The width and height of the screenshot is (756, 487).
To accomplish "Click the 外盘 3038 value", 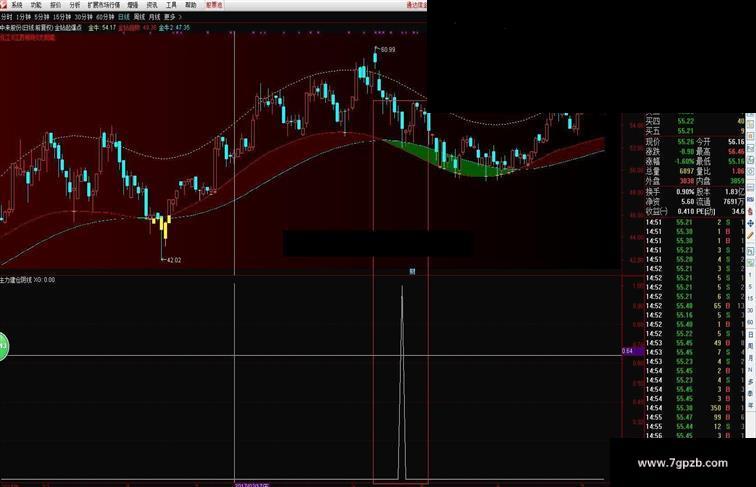I will tap(687, 181).
